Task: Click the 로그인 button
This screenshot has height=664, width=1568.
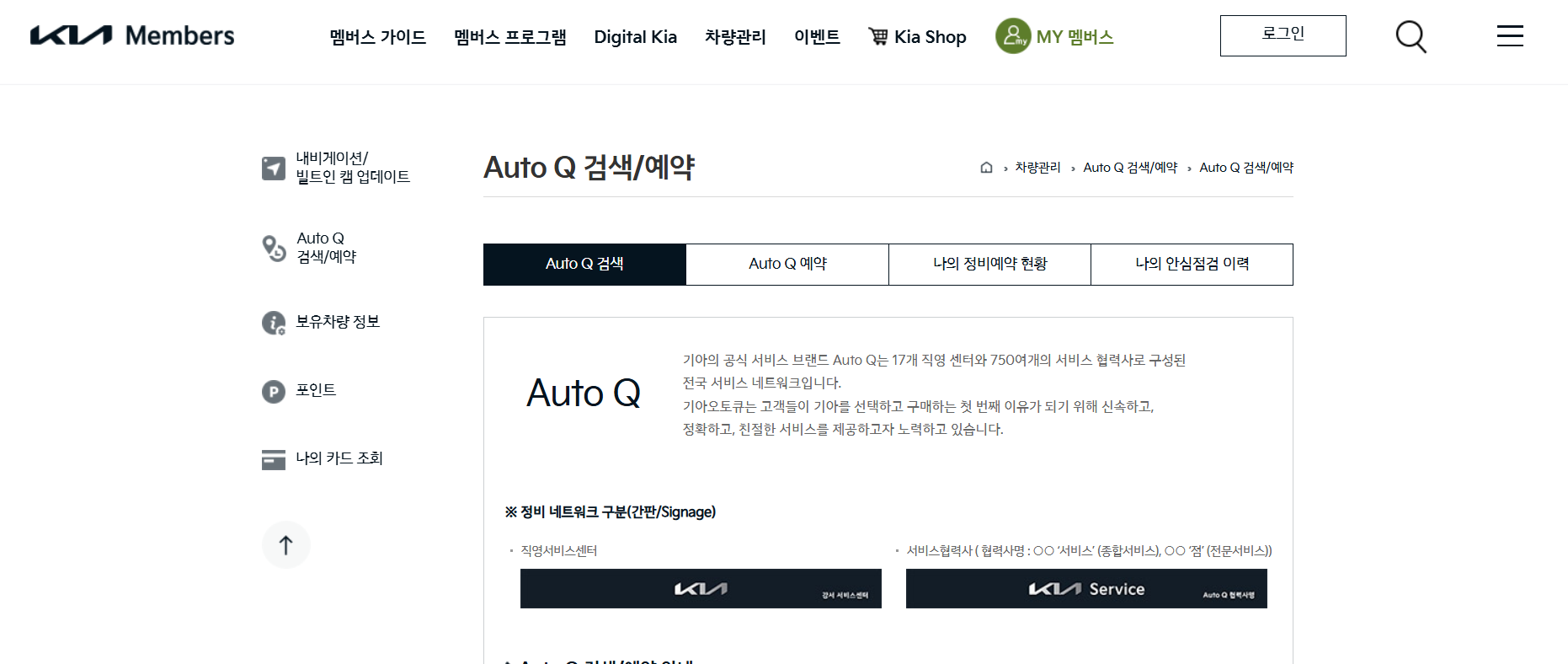Action: 1283,35
